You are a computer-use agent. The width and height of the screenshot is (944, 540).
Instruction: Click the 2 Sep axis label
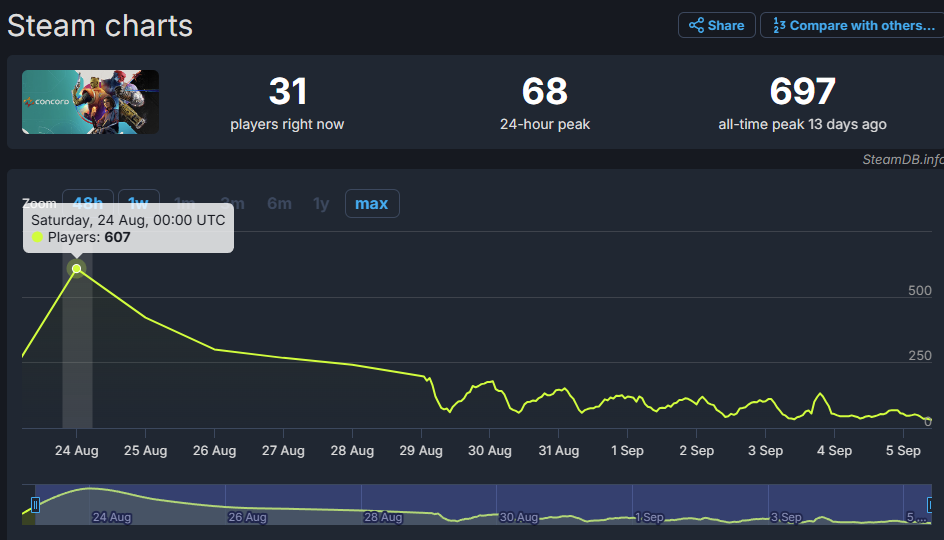pyautogui.click(x=697, y=450)
